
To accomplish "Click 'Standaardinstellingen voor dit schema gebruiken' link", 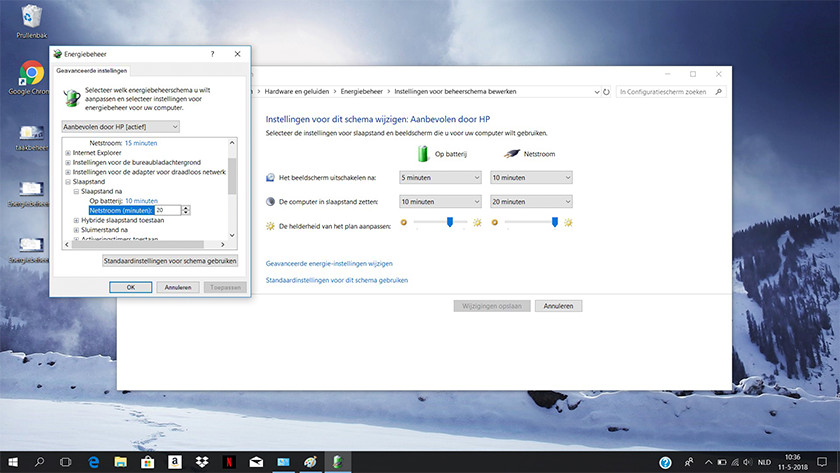I will 336,280.
